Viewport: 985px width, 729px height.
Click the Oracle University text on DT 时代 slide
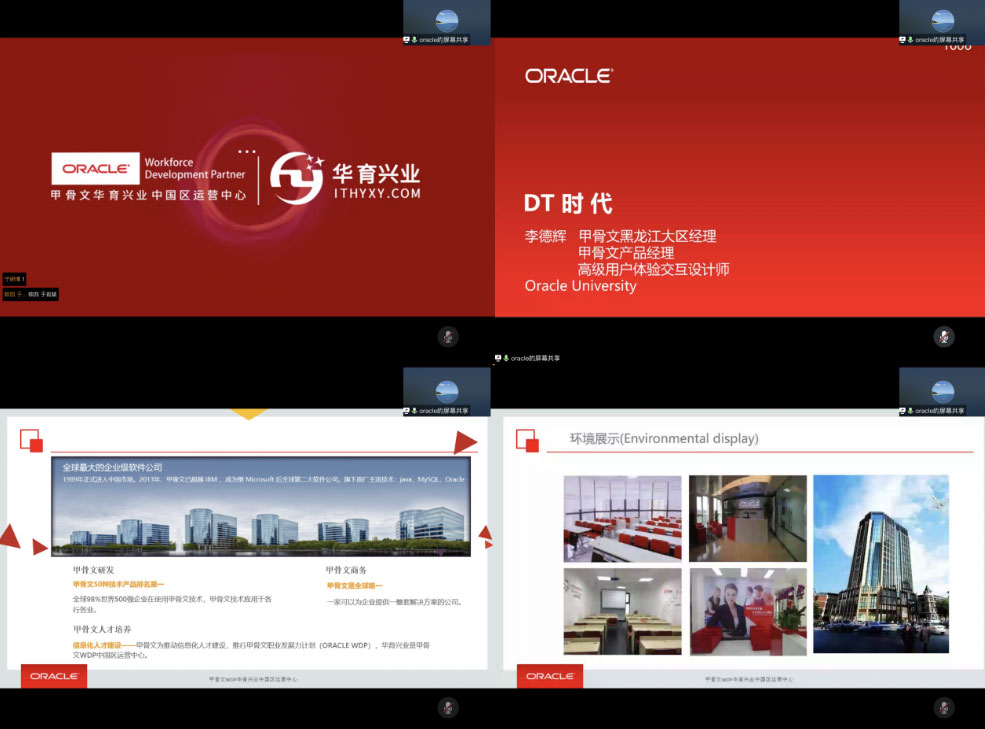(x=580, y=286)
